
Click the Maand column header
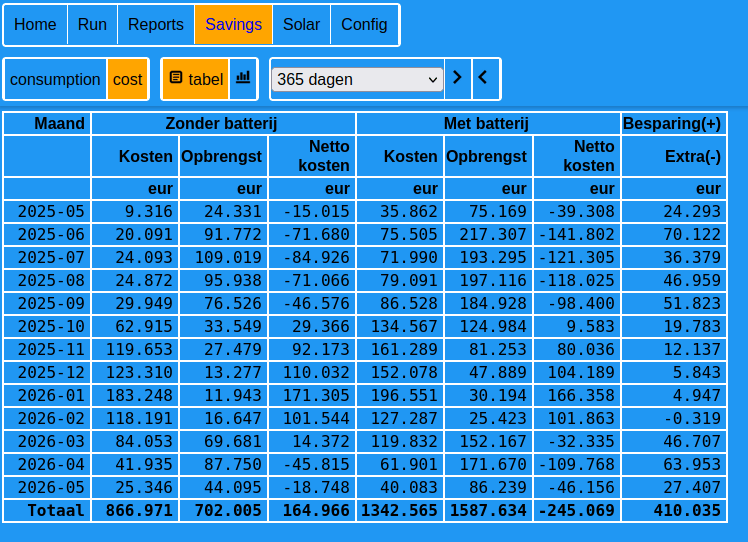click(x=47, y=124)
